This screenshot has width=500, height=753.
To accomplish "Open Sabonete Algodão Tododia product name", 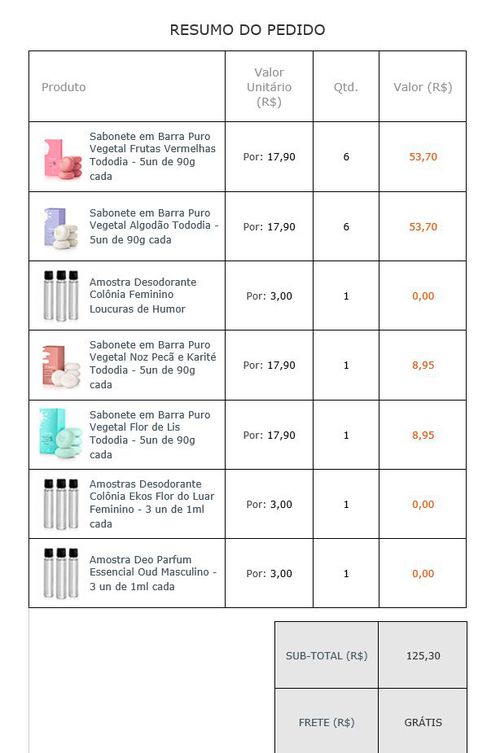I will 154,226.
